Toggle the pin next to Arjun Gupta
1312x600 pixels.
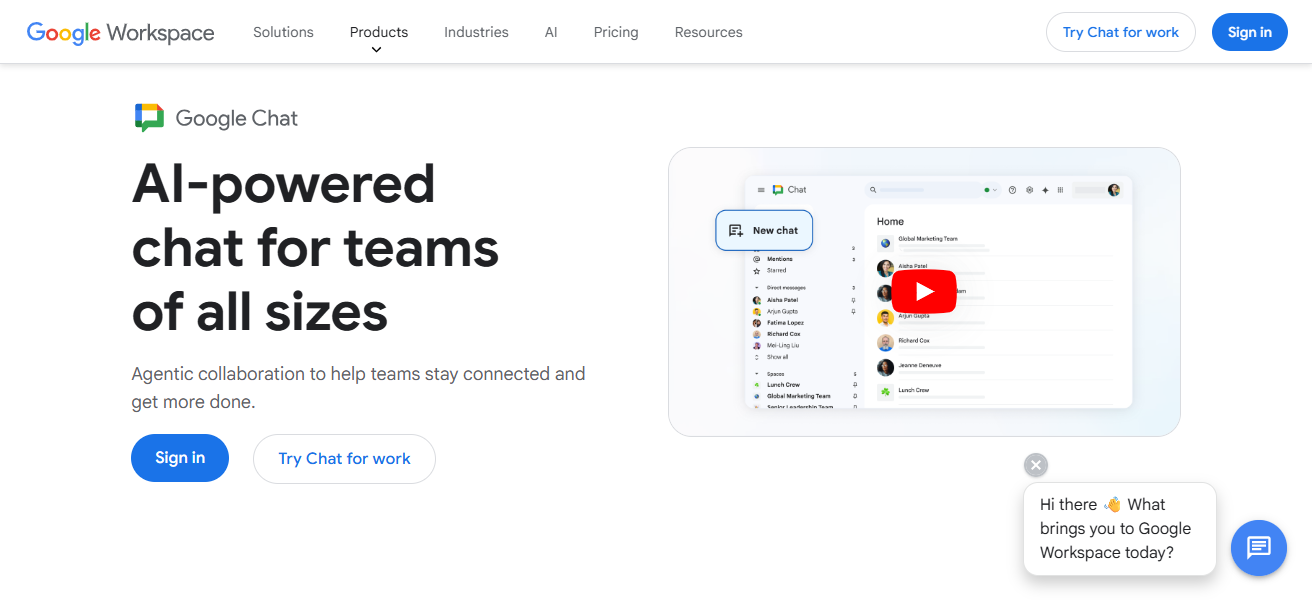click(x=853, y=311)
